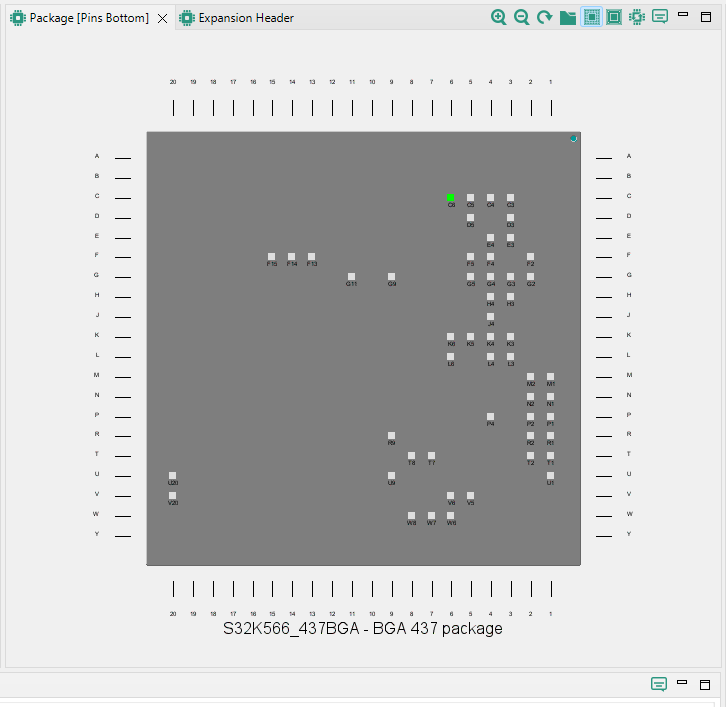Image resolution: width=726 pixels, height=707 pixels.
Task: Select pin M1
Action: pyautogui.click(x=551, y=376)
